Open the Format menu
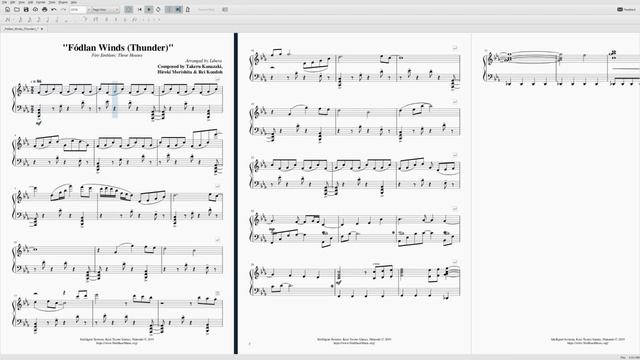Screen dimensions: 640x360 pyautogui.click(x=41, y=2)
